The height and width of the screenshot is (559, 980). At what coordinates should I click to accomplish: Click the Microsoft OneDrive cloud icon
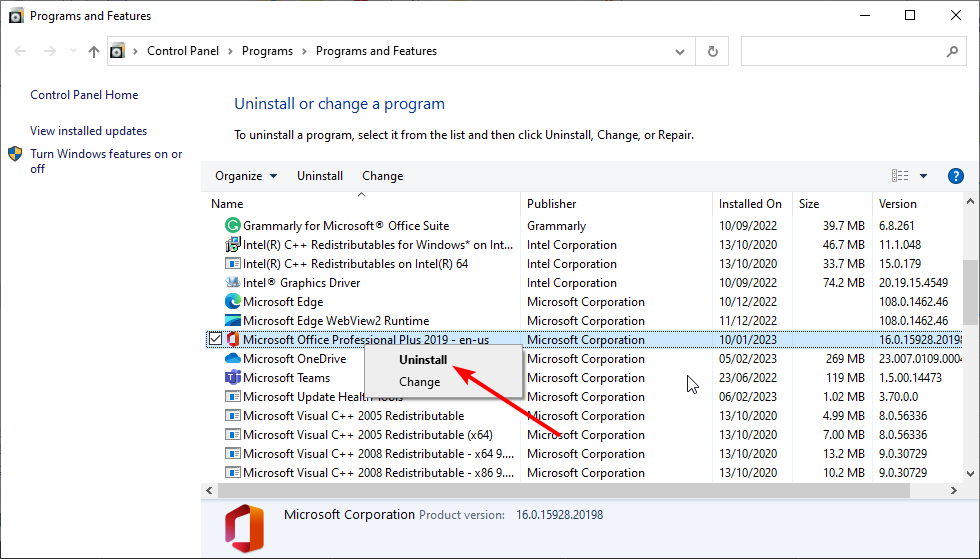232,358
